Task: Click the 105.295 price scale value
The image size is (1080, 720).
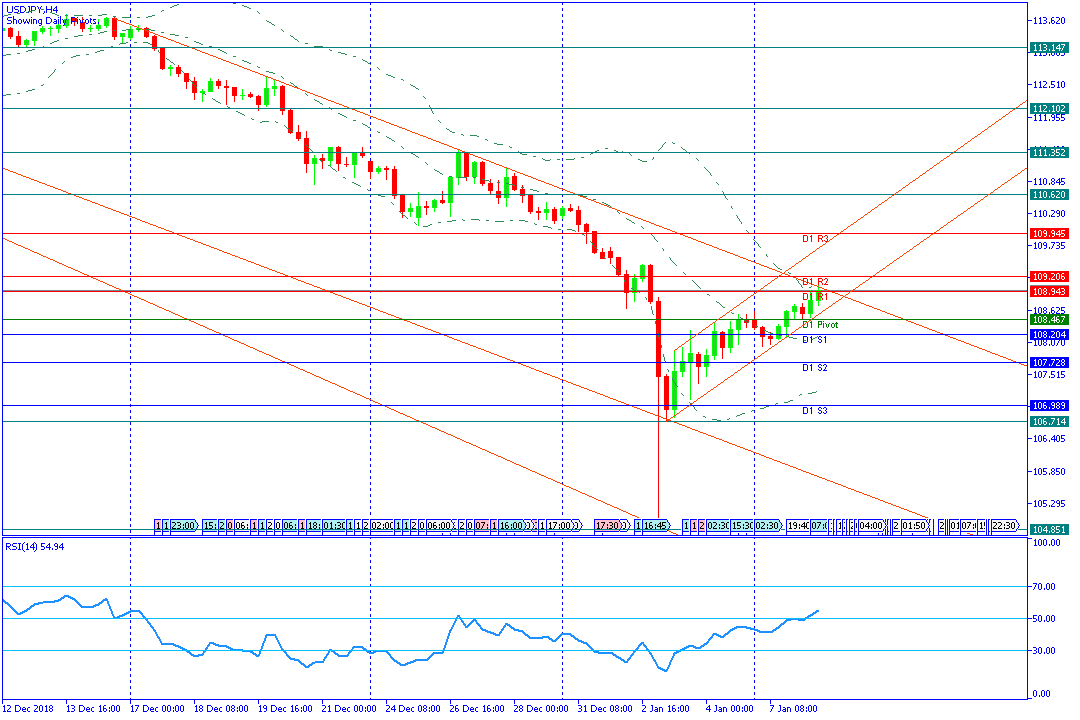Action: (1049, 504)
